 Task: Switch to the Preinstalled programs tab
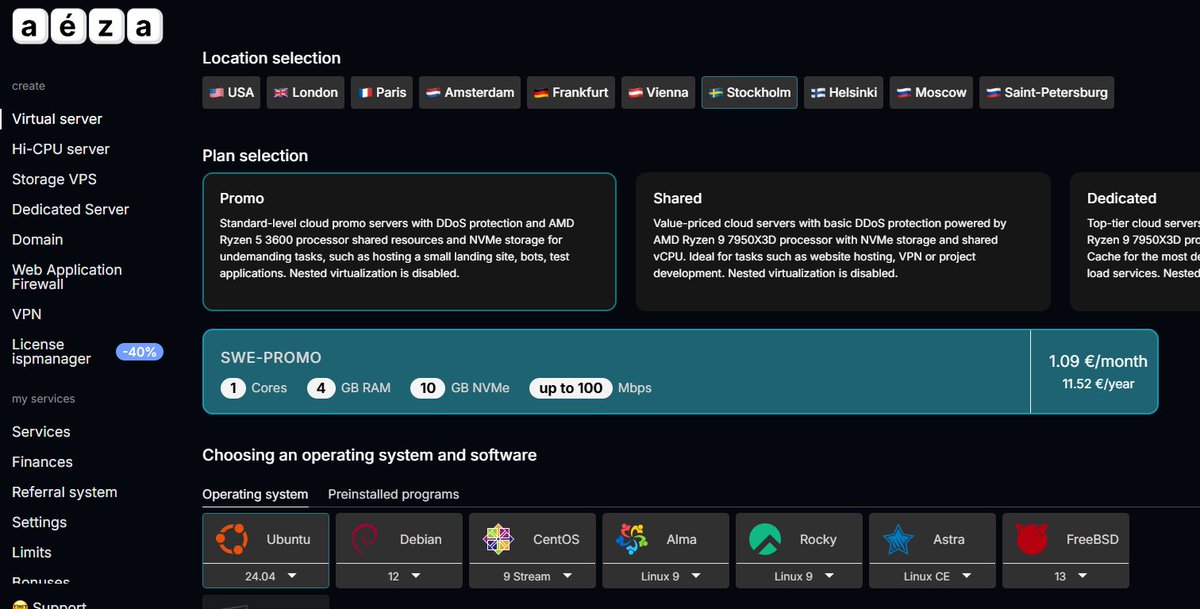tap(394, 494)
